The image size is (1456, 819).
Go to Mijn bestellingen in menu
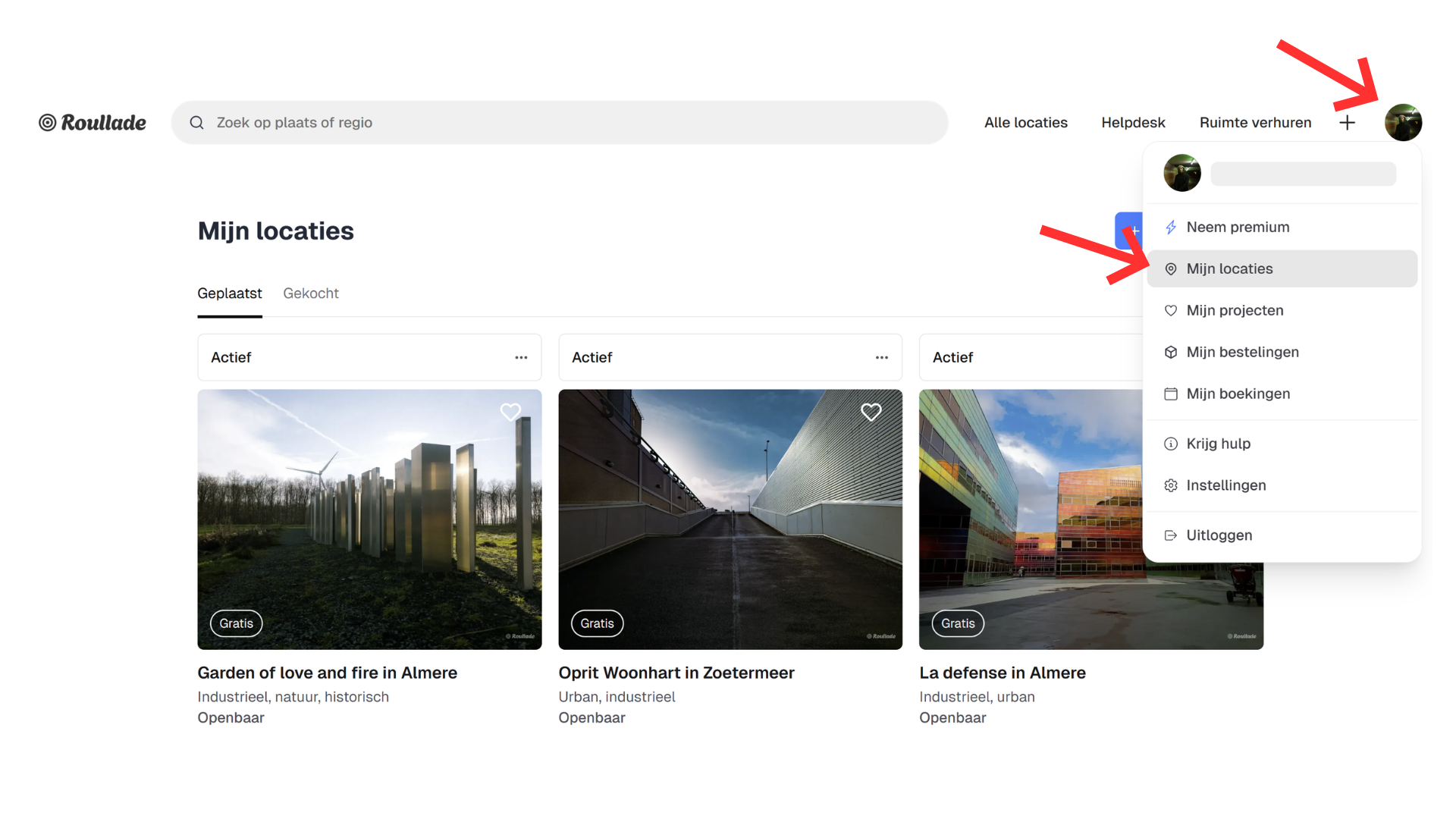point(1241,352)
